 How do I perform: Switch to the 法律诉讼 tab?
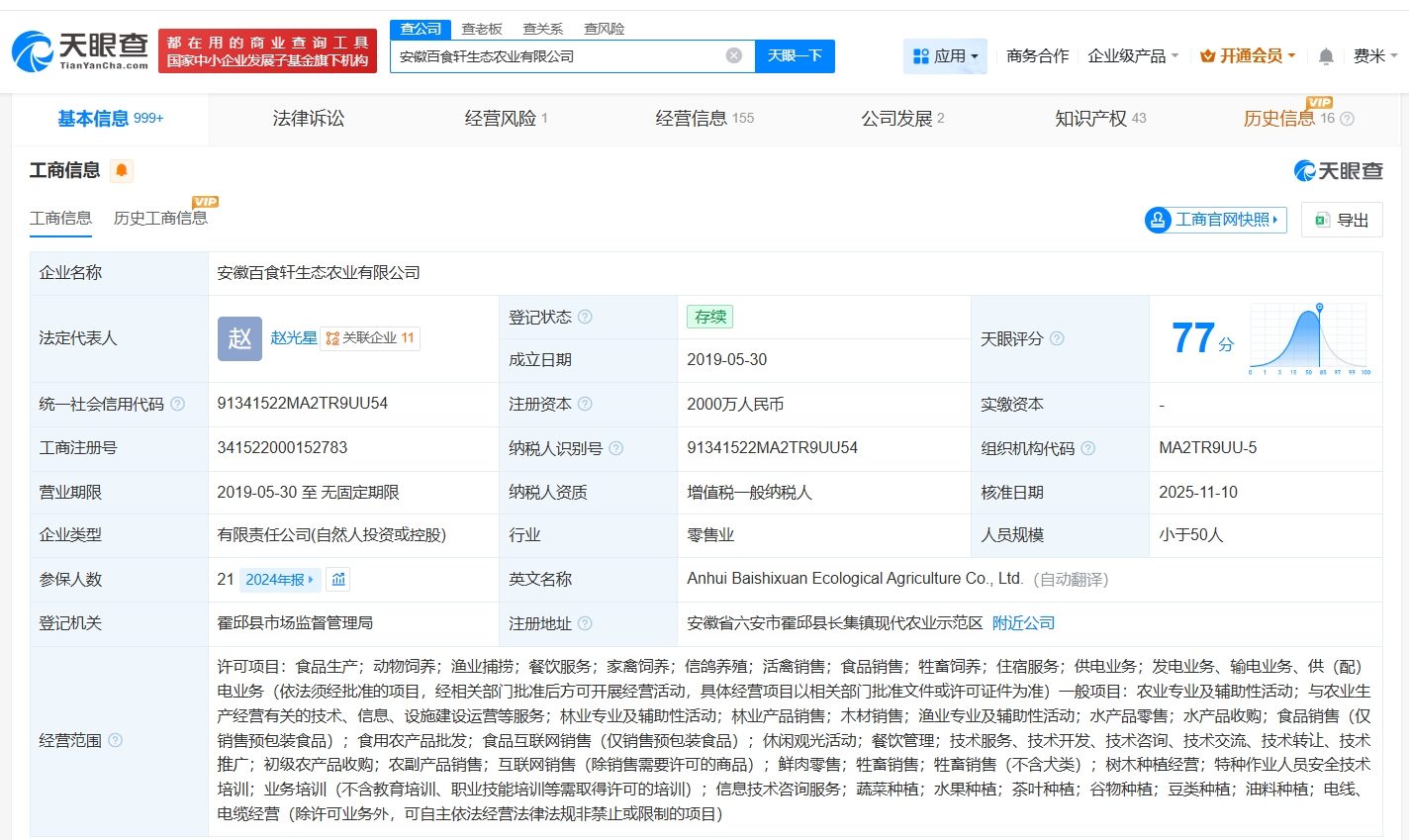(309, 119)
